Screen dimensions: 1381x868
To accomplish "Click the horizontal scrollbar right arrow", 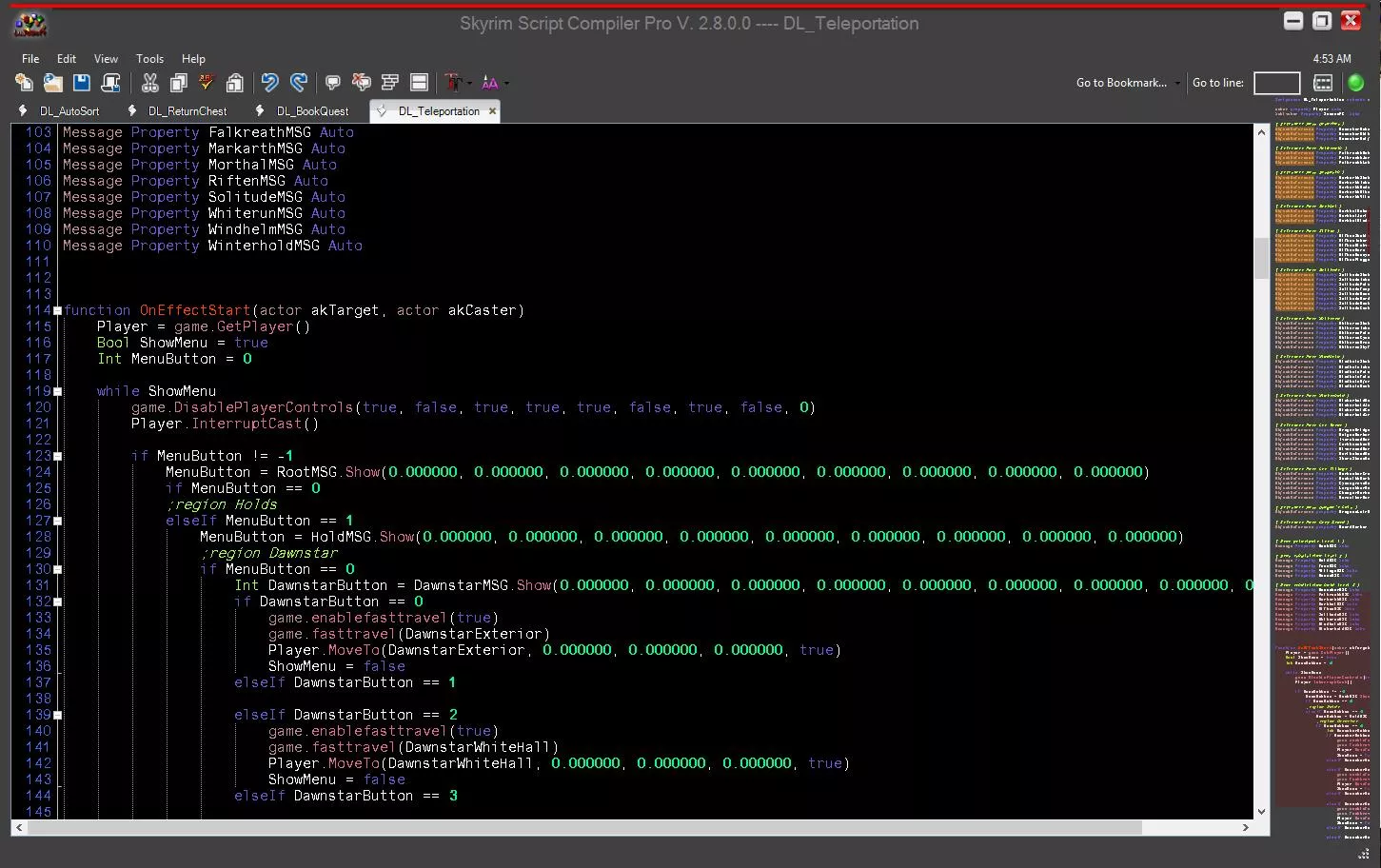I will (x=1245, y=828).
